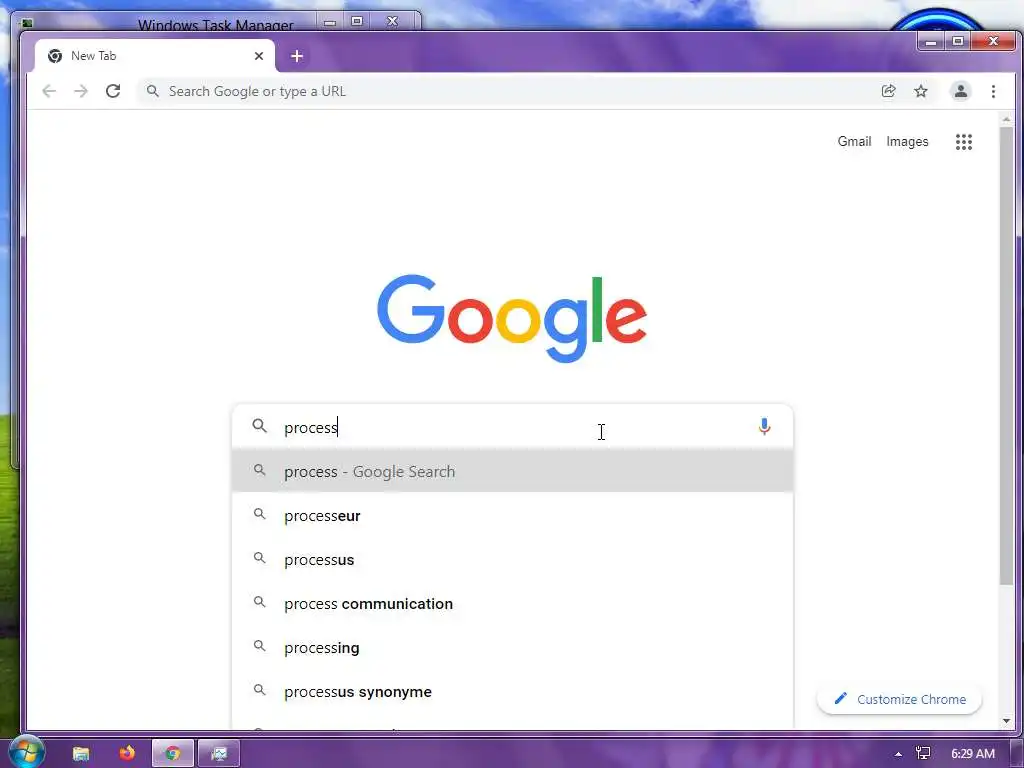The height and width of the screenshot is (768, 1024).
Task: Minimize the Chrome window
Action: [x=931, y=41]
